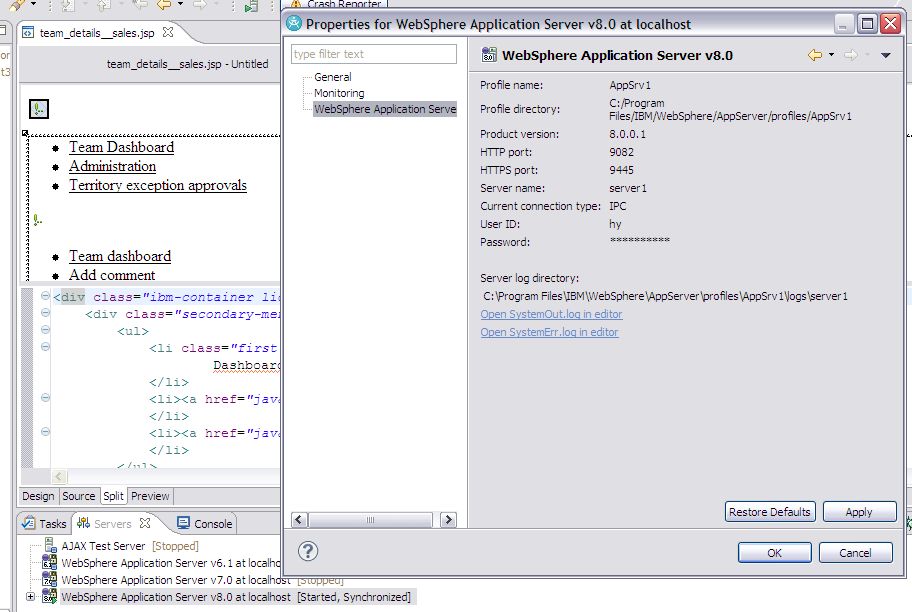The image size is (912, 612).
Task: Click the dialog forward arrow icon
Action: 850,55
